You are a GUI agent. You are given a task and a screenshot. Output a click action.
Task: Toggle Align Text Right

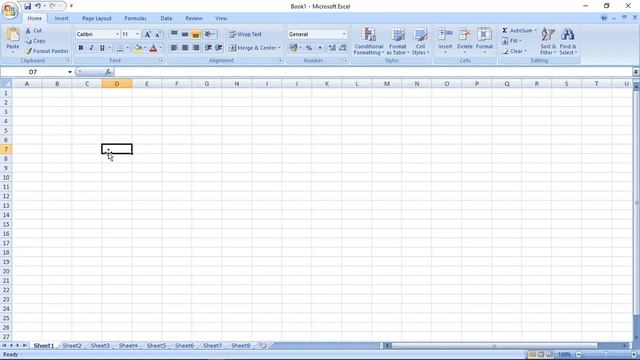point(196,48)
